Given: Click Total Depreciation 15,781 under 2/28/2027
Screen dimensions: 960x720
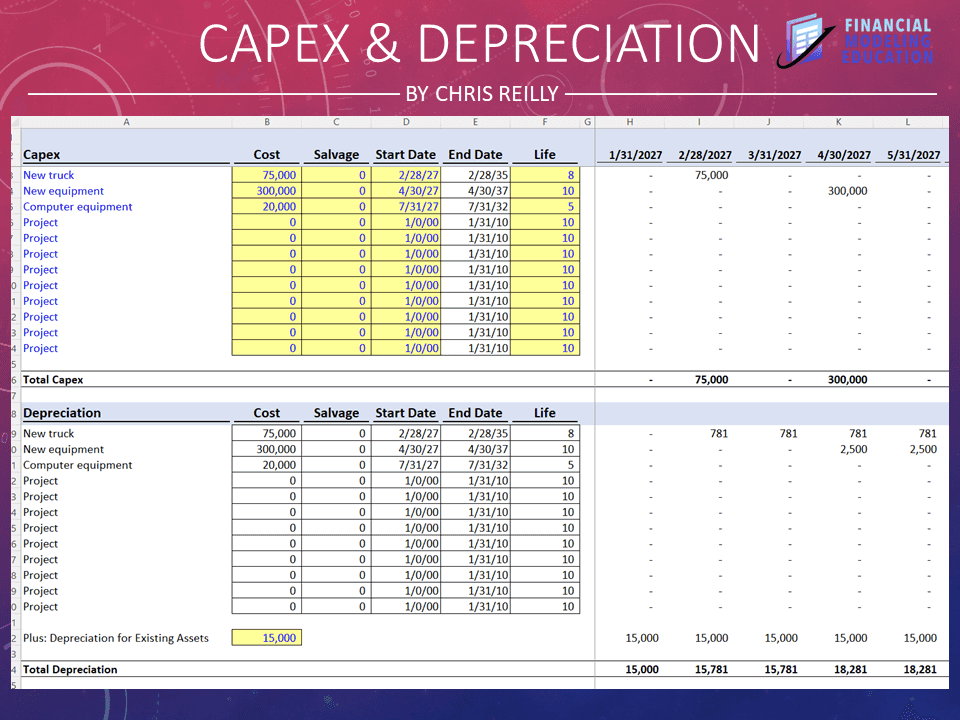Looking at the screenshot, I should (x=711, y=670).
